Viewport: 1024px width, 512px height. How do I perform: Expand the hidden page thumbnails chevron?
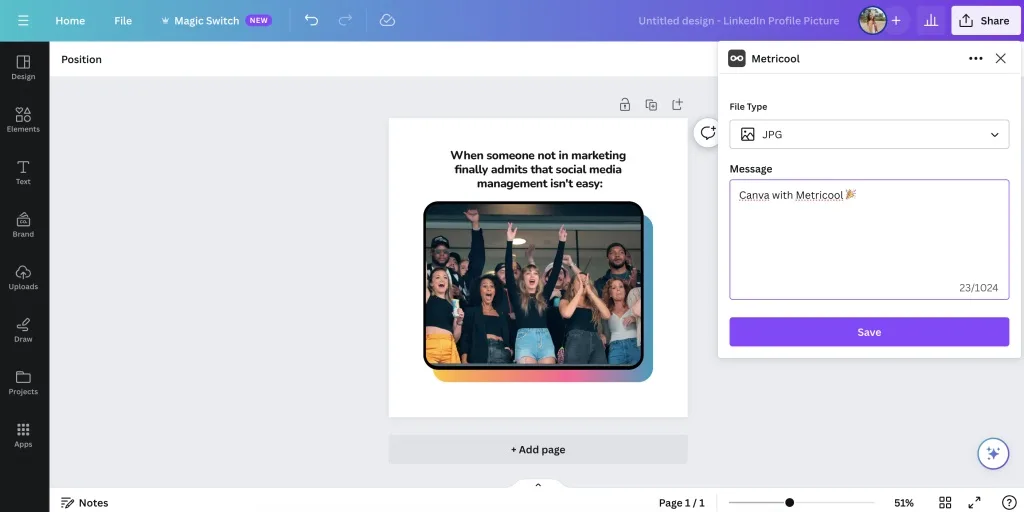click(538, 485)
